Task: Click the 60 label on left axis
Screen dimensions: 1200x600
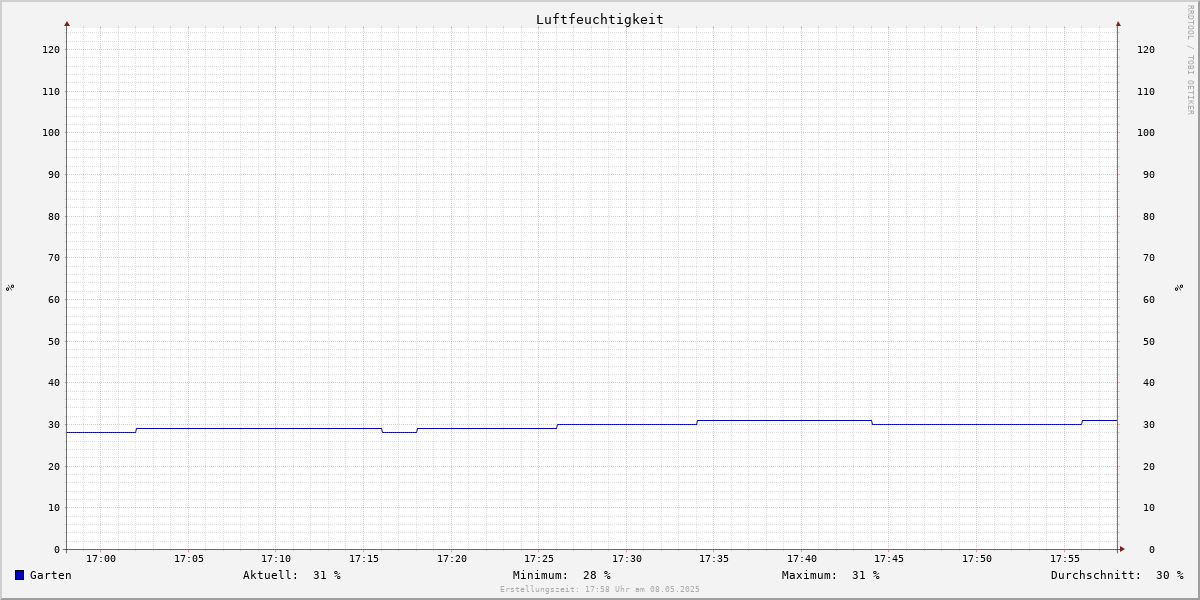Action: [54, 299]
